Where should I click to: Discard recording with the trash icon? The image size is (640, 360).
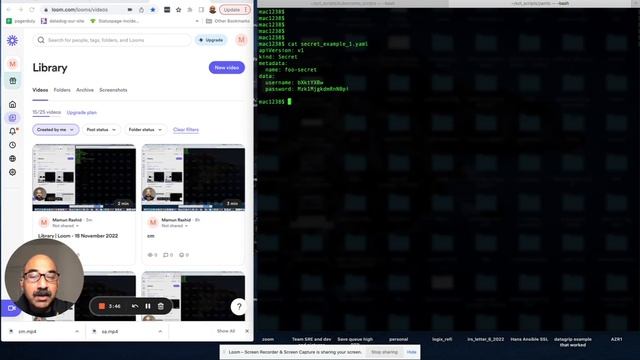coord(161,306)
